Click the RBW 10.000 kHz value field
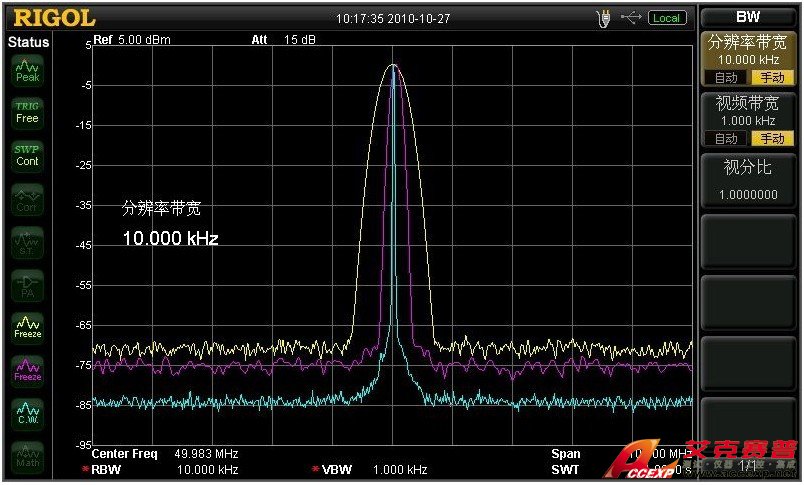This screenshot has width=804, height=485. (207, 470)
